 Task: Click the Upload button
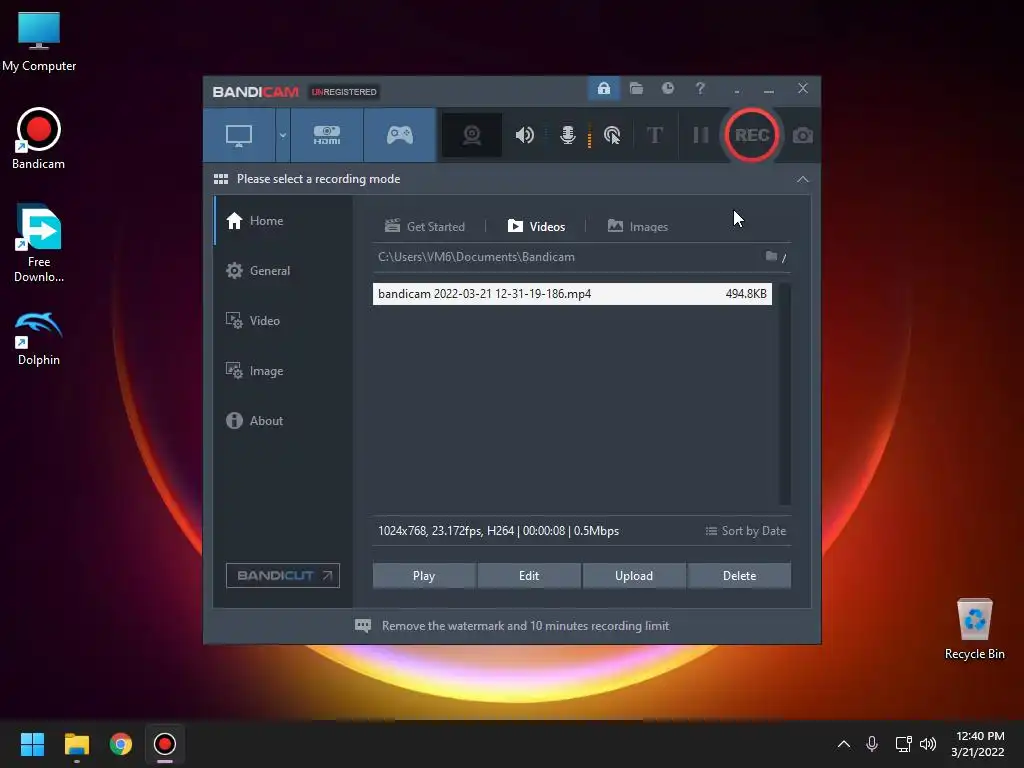[633, 575]
